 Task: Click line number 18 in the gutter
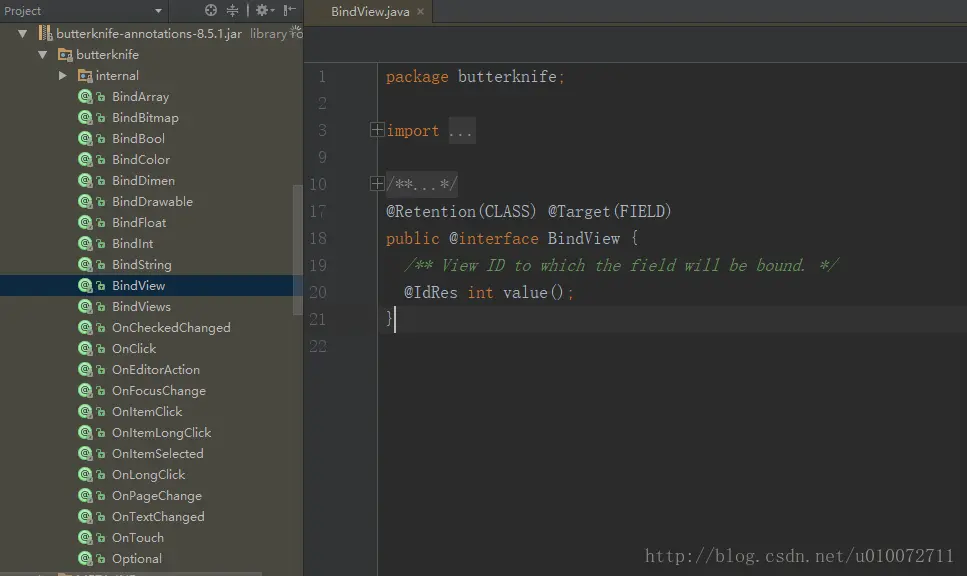(318, 238)
